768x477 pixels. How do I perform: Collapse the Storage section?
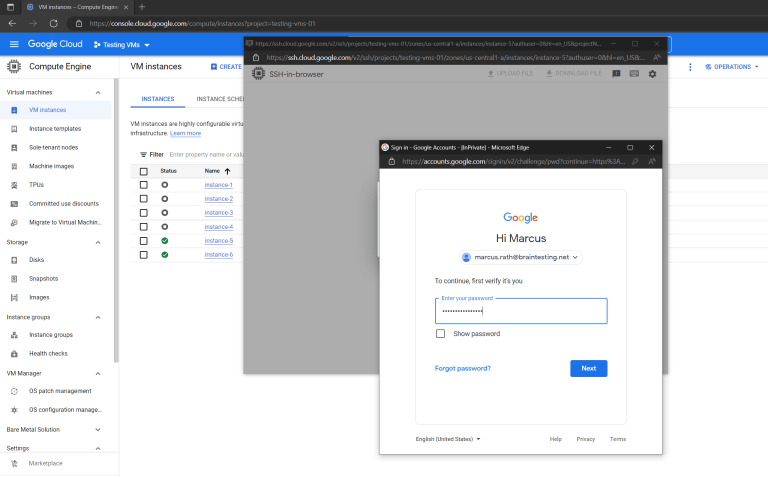pos(98,242)
